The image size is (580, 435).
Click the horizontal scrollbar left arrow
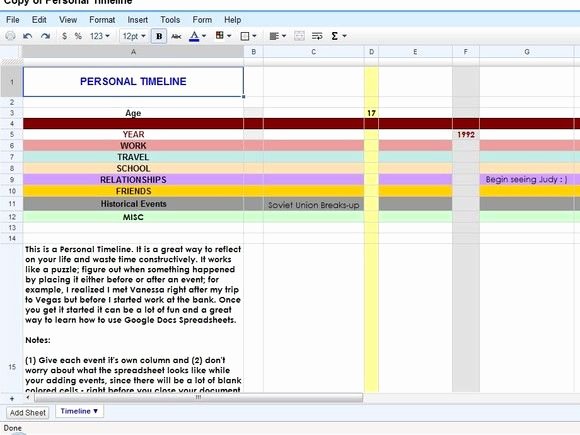tap(28, 398)
